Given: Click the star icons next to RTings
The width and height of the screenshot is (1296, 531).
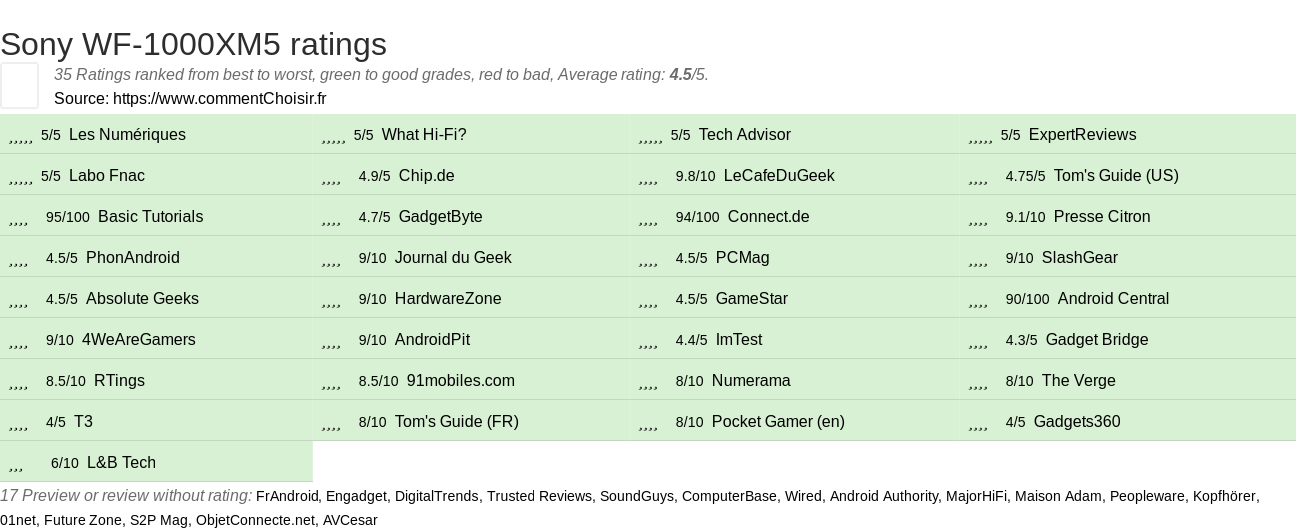Looking at the screenshot, I should pyautogui.click(x=18, y=382).
